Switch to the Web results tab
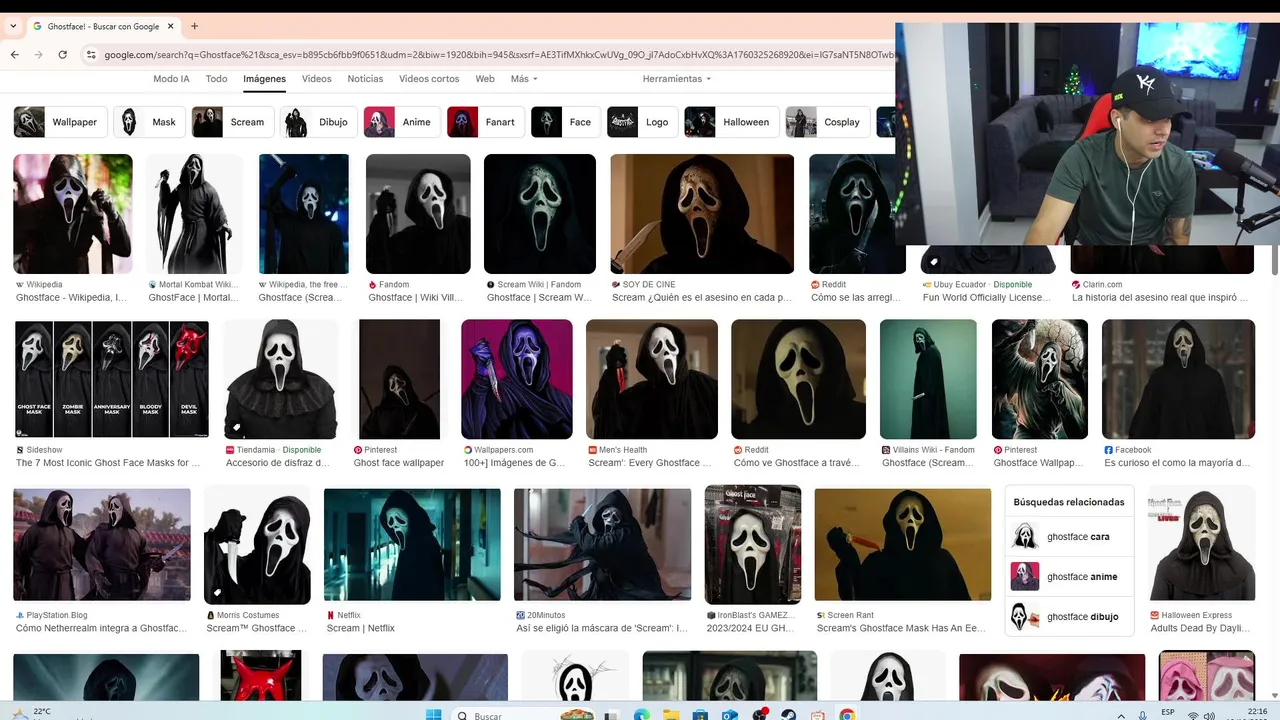1280x720 pixels. [x=485, y=79]
